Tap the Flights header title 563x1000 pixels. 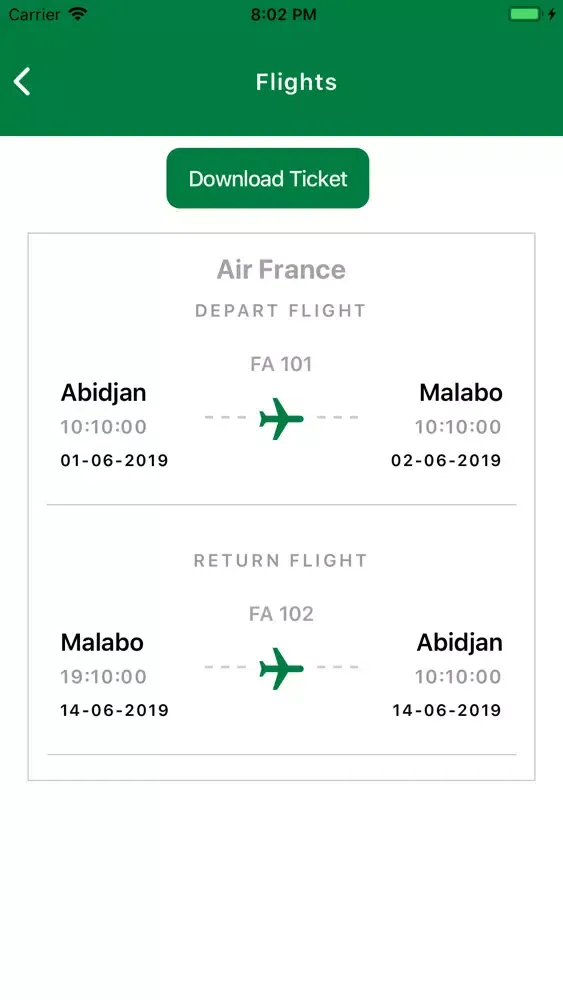[x=296, y=82]
